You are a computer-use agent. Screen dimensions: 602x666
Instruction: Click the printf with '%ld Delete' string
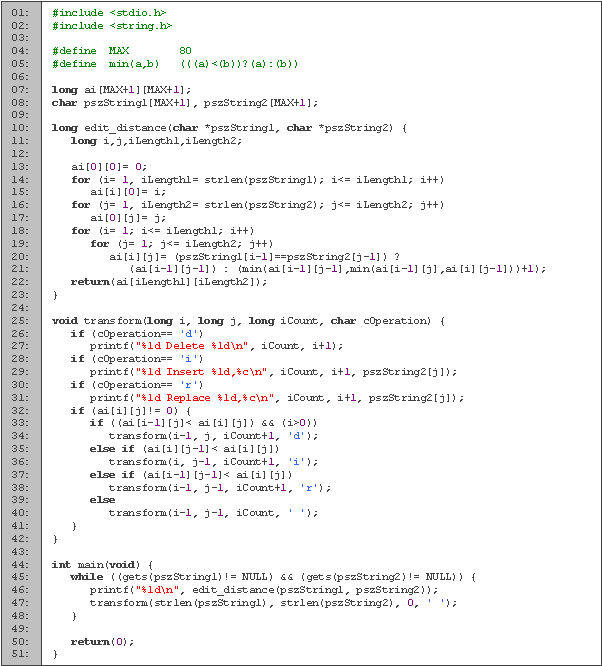click(x=216, y=346)
